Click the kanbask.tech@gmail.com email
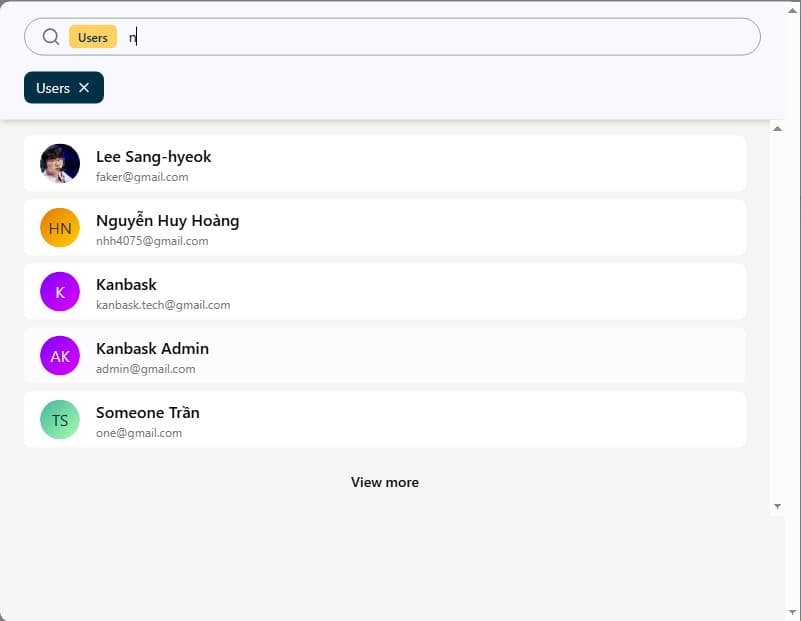The width and height of the screenshot is (801, 621). [x=163, y=305]
